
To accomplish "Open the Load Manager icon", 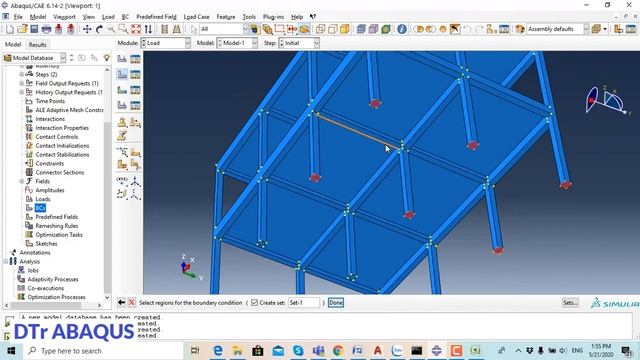I will (135, 59).
